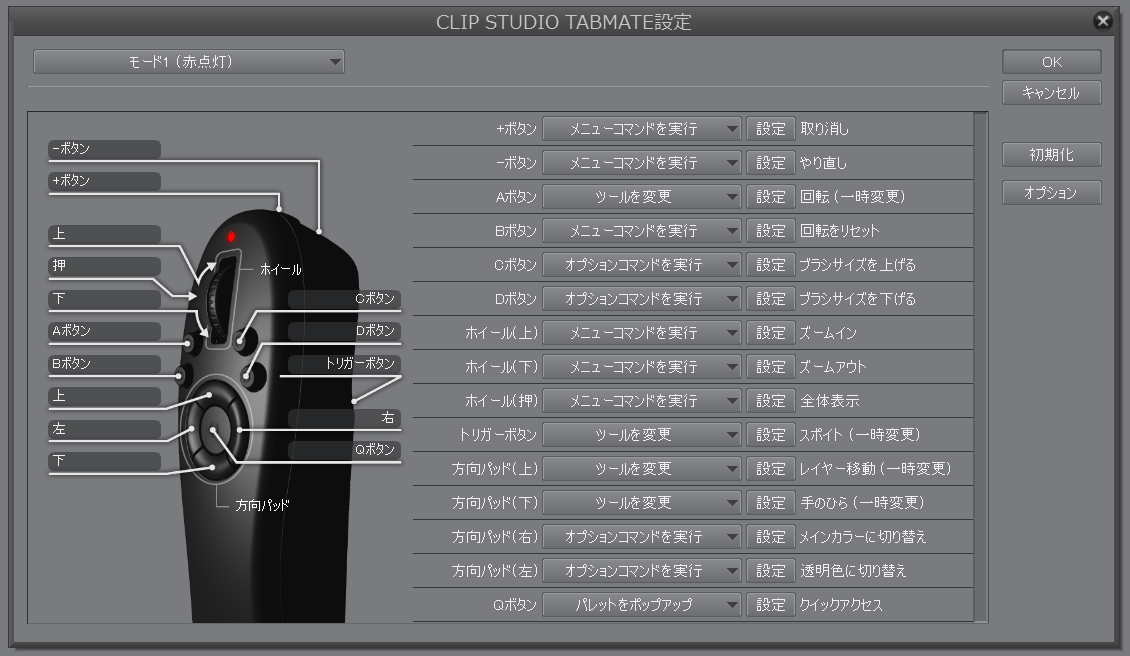The height and width of the screenshot is (656, 1130).
Task: Select the +ボタン label on device diagram
Action: point(104,181)
